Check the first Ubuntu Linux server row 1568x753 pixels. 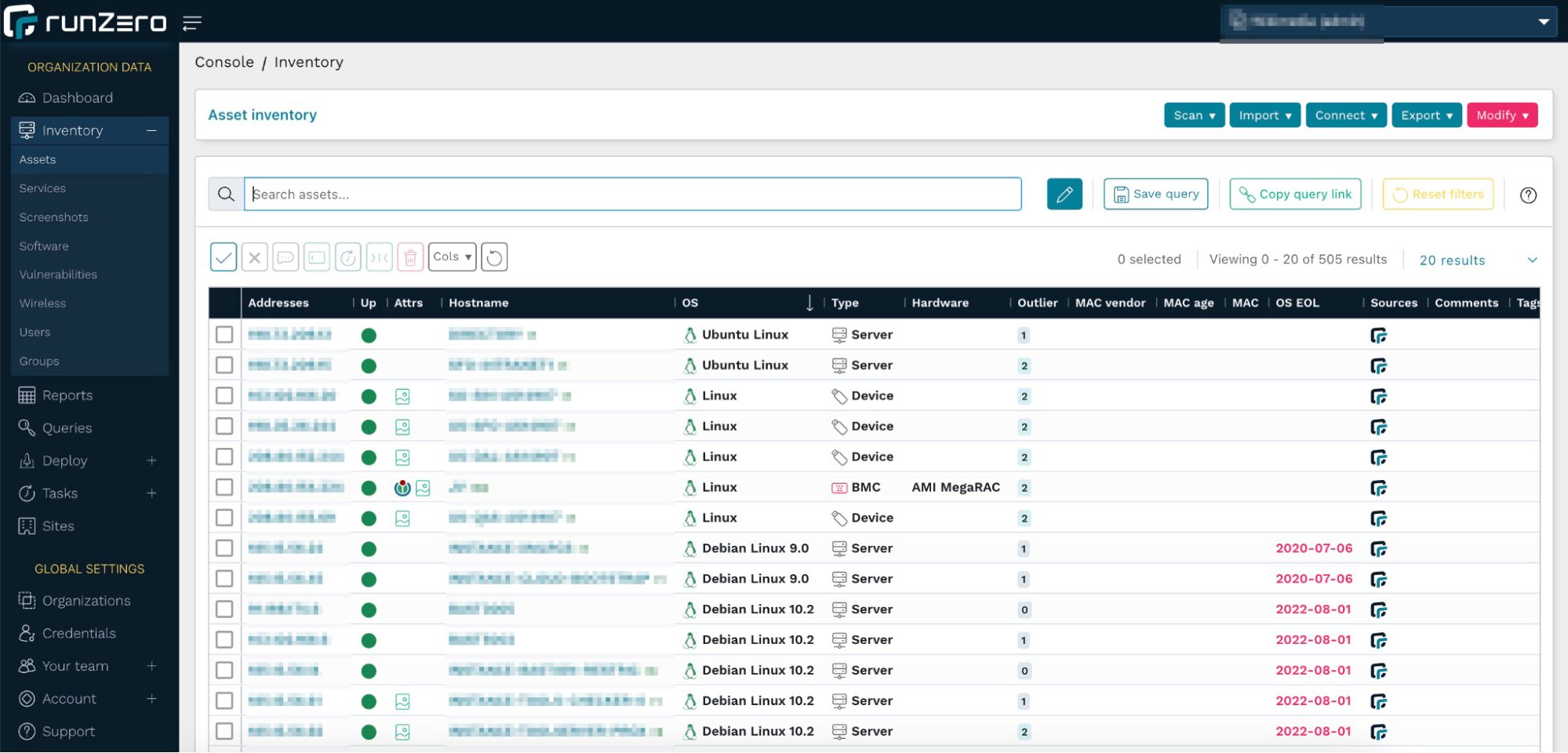224,335
